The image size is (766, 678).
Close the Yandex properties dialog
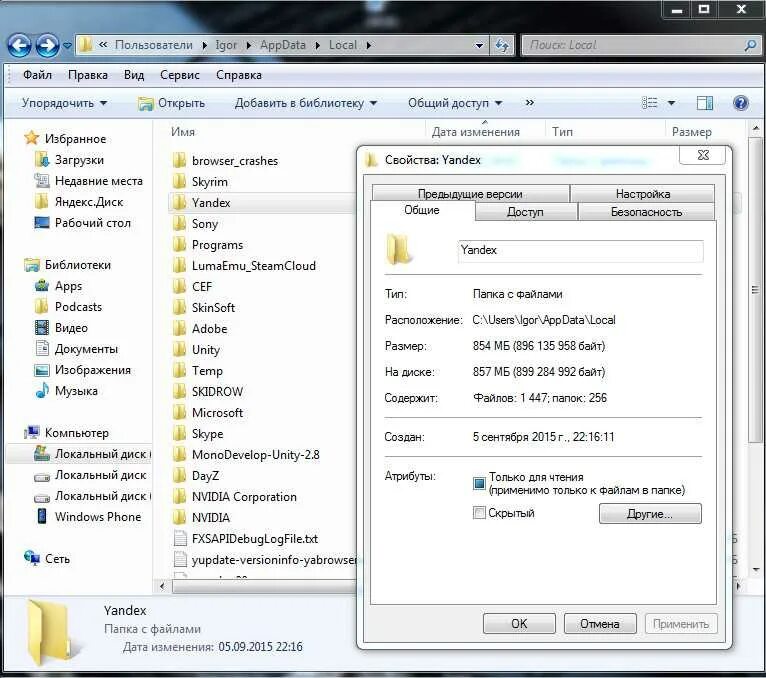(x=703, y=155)
